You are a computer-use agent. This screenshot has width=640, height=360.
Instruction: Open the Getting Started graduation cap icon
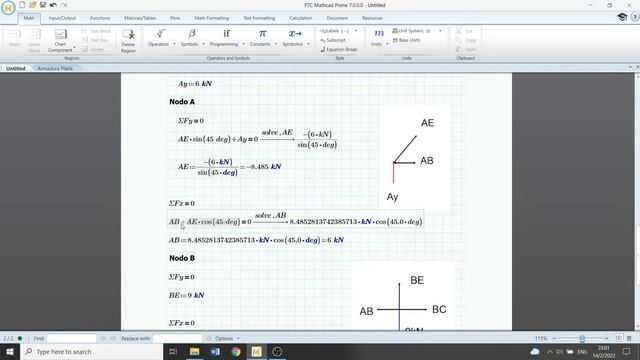[x=622, y=17]
